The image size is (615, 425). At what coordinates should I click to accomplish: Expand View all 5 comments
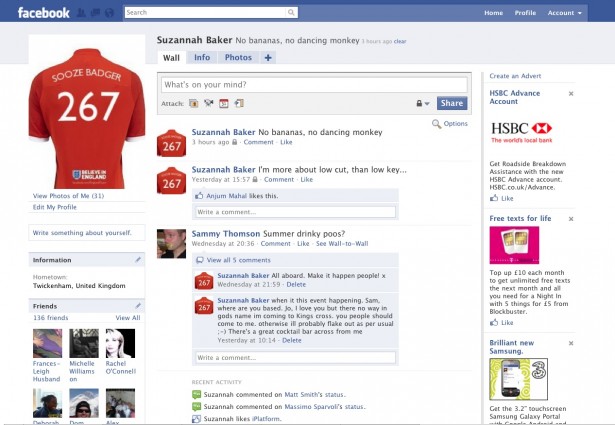click(x=238, y=260)
